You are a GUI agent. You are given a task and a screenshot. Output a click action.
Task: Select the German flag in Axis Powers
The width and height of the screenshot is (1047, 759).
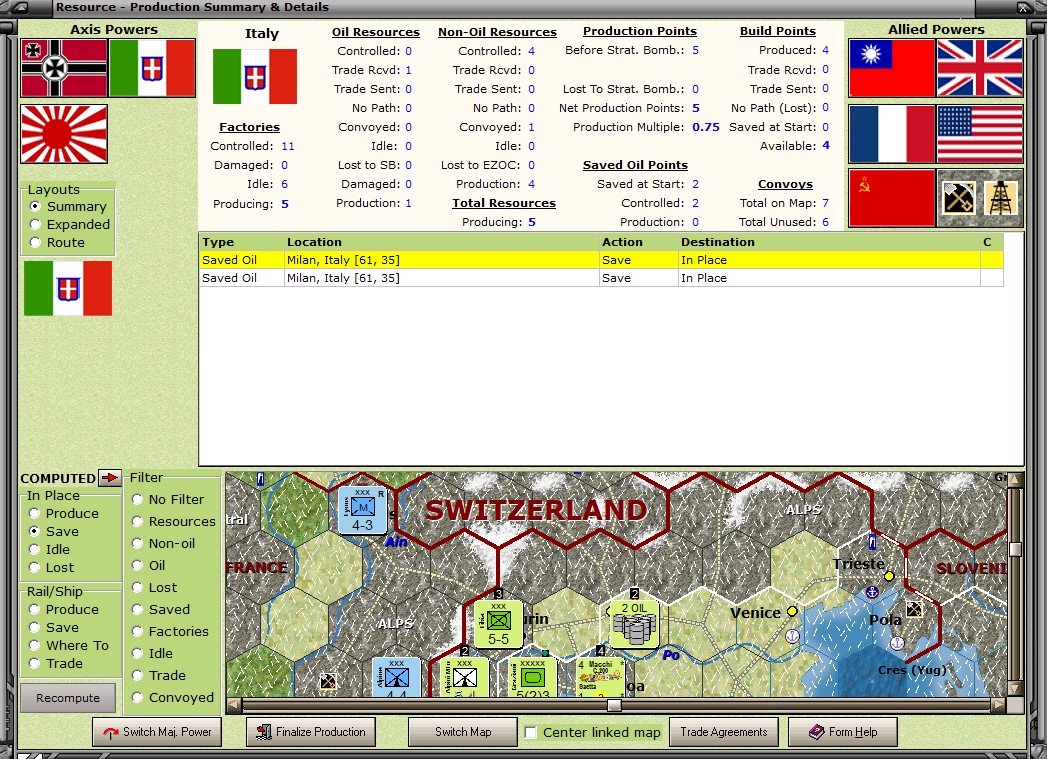coord(64,68)
